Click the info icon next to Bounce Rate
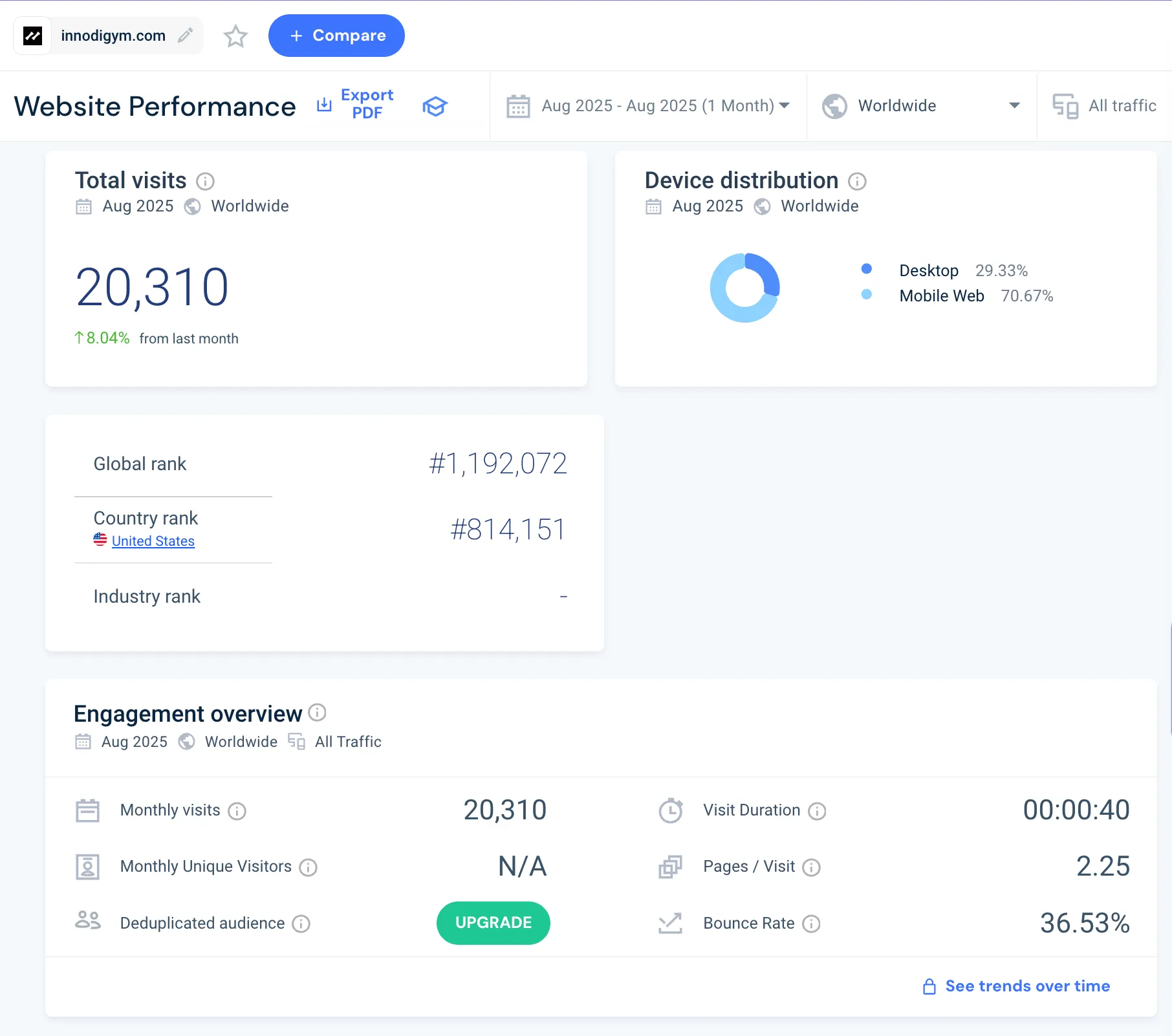The width and height of the screenshot is (1172, 1036). (x=811, y=924)
